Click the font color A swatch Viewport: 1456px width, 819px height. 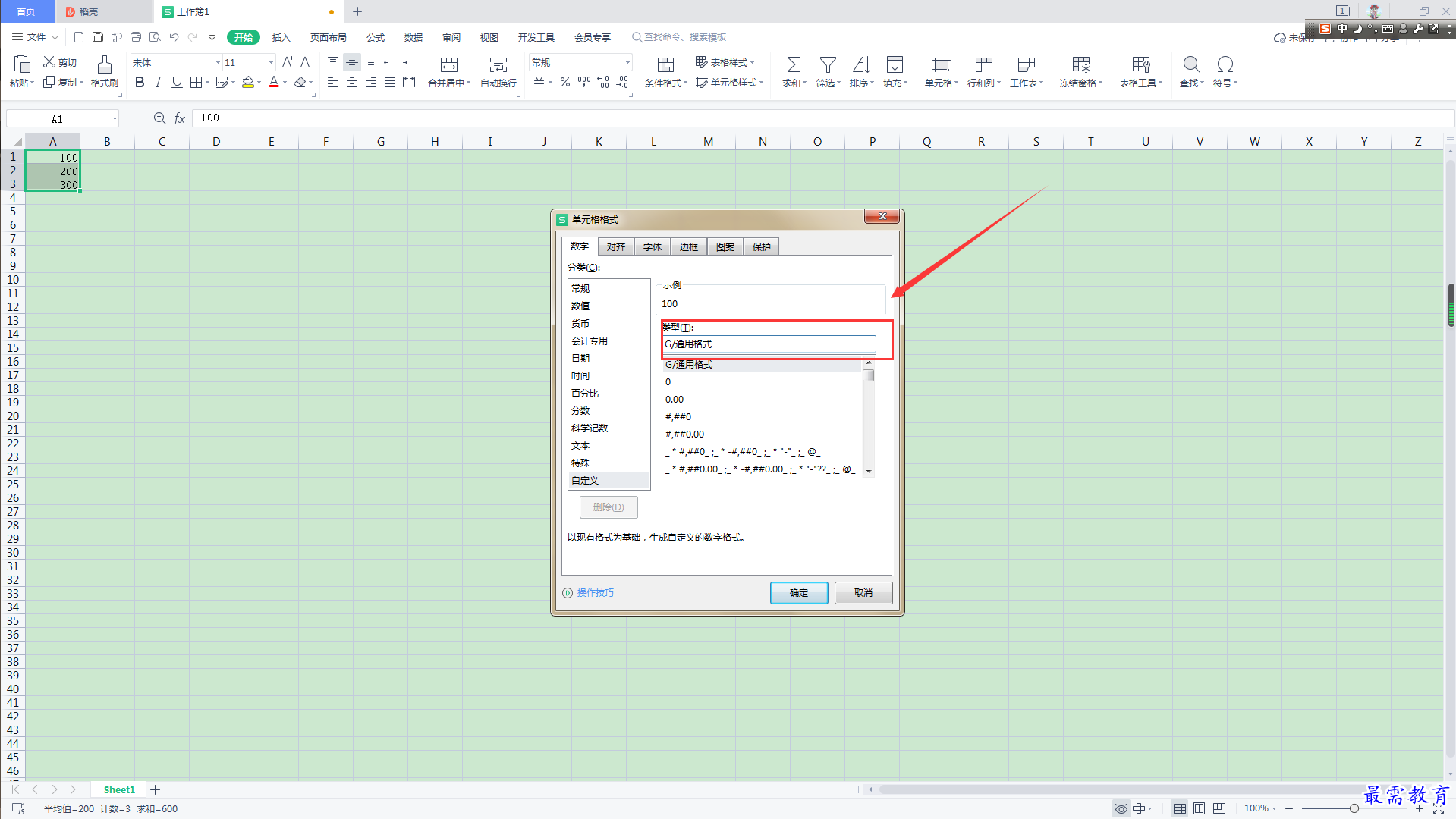click(274, 83)
